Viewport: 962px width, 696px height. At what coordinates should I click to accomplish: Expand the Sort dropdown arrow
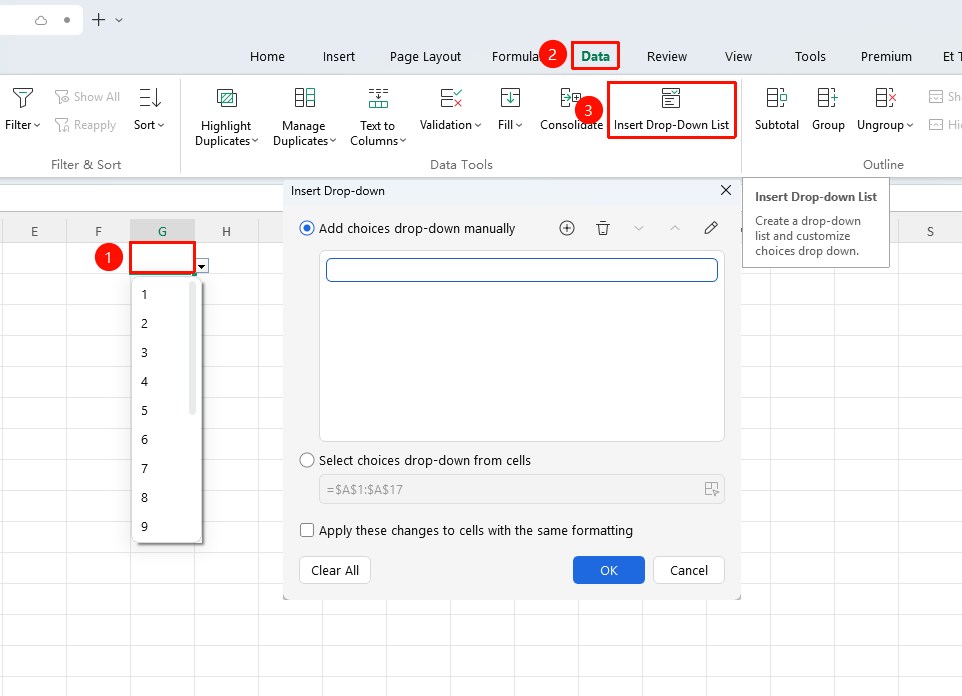[x=161, y=125]
